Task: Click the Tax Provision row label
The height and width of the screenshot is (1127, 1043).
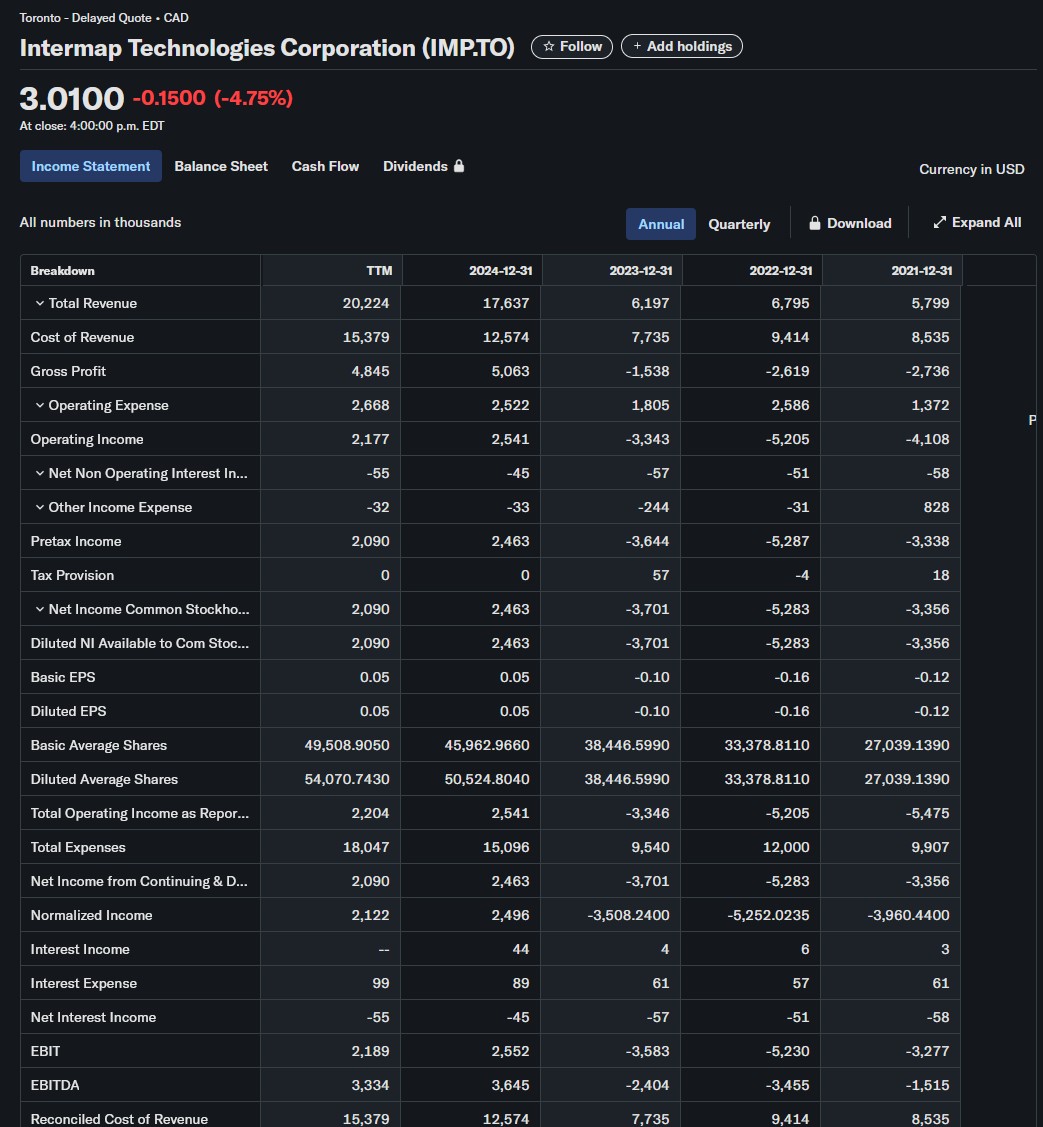Action: click(72, 576)
